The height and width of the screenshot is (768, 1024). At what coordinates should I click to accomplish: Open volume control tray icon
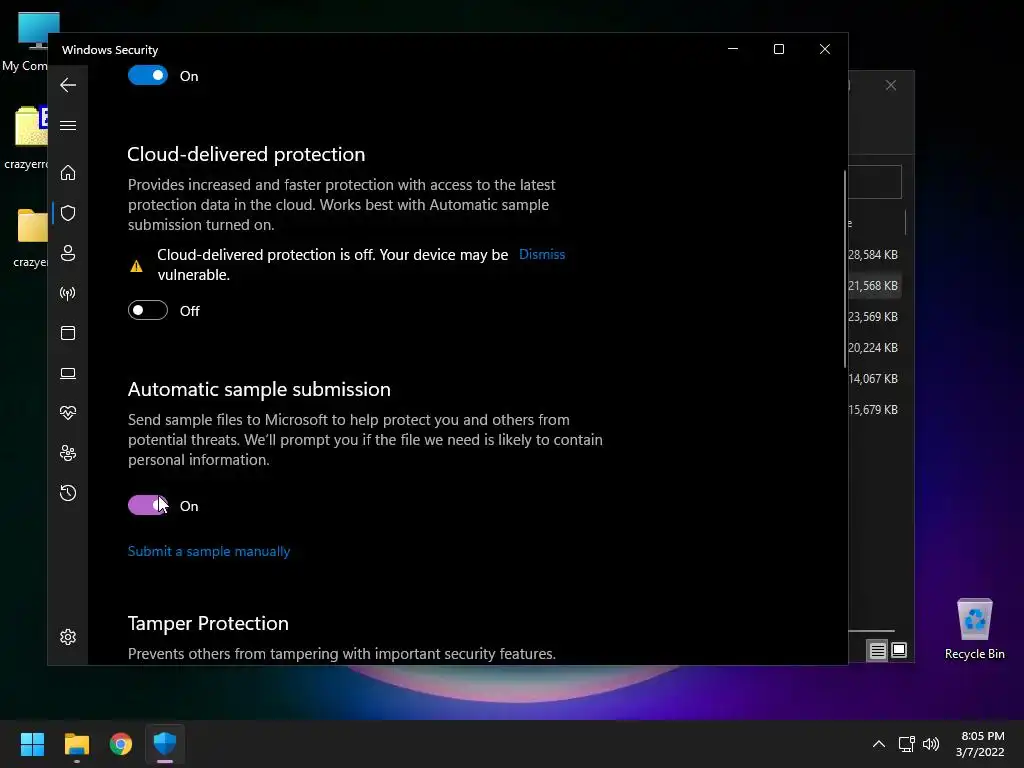(x=931, y=744)
